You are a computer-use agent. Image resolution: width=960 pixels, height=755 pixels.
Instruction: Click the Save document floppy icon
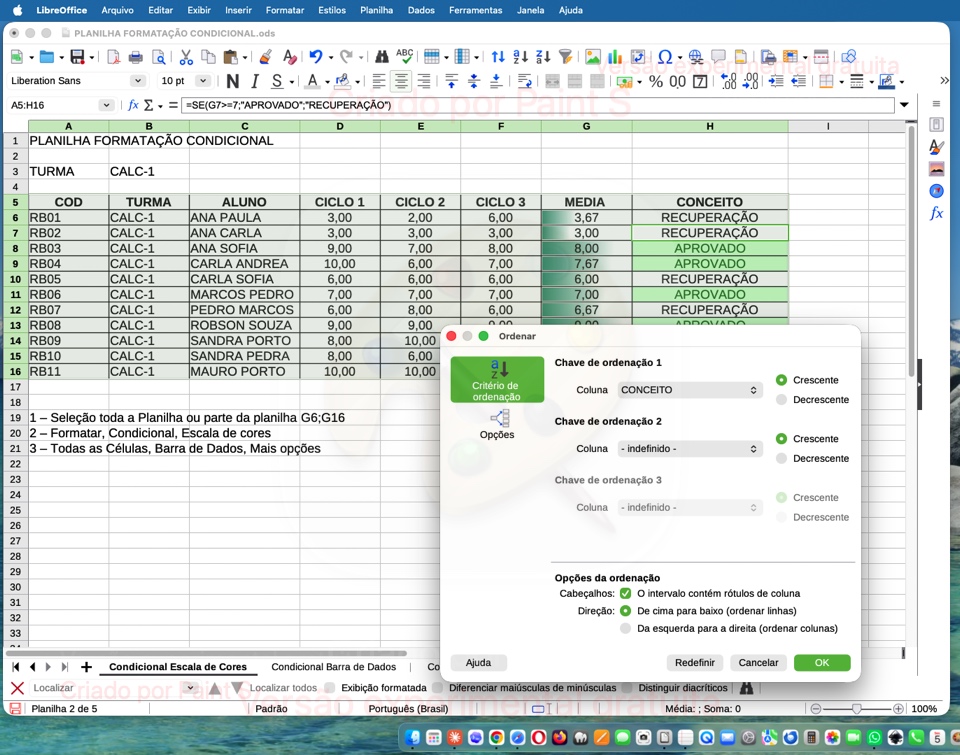[x=77, y=57]
